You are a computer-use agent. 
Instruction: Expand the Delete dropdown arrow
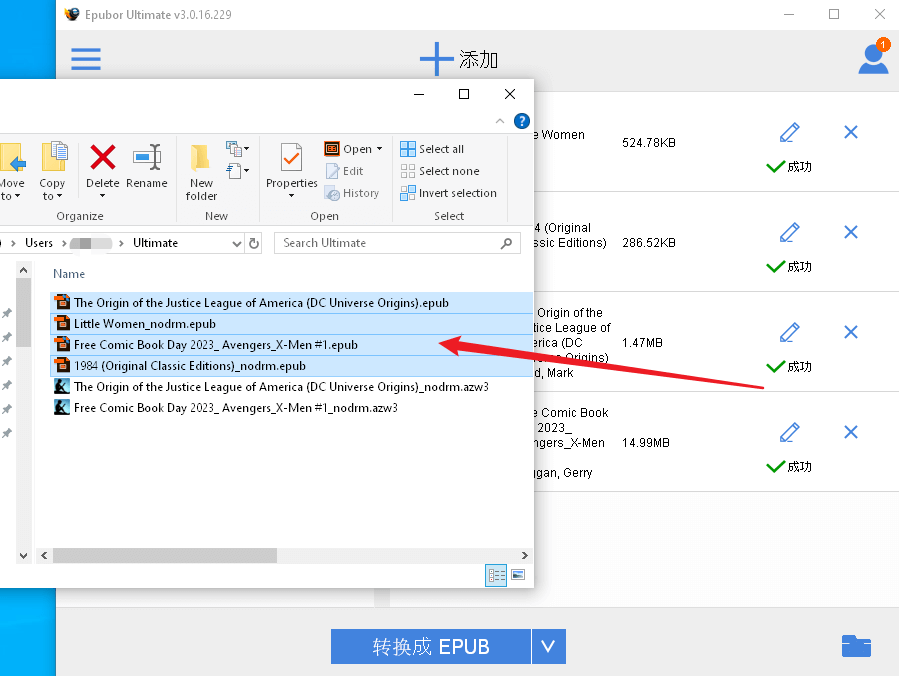point(103,196)
